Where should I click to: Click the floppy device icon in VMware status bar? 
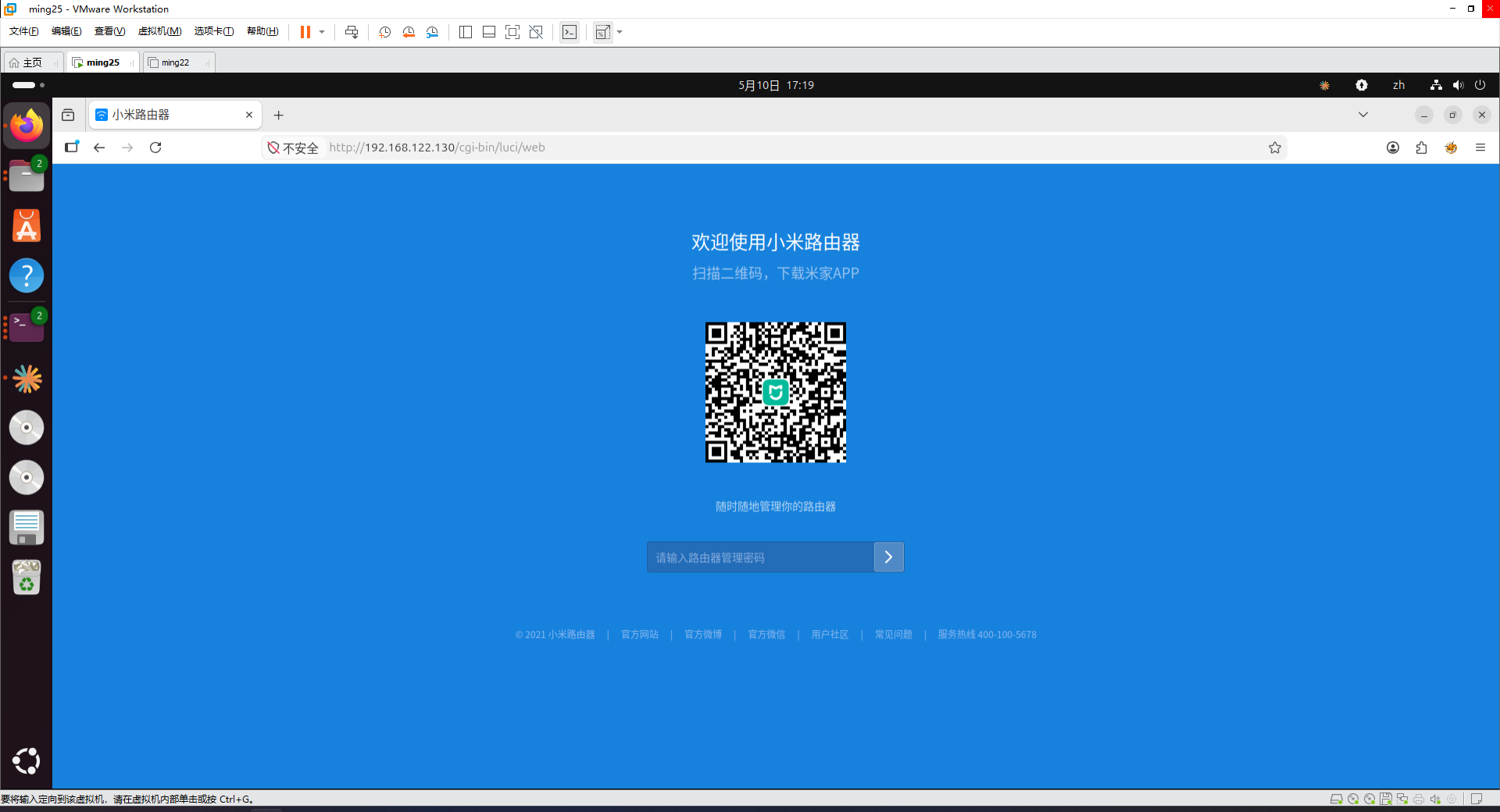(1386, 799)
